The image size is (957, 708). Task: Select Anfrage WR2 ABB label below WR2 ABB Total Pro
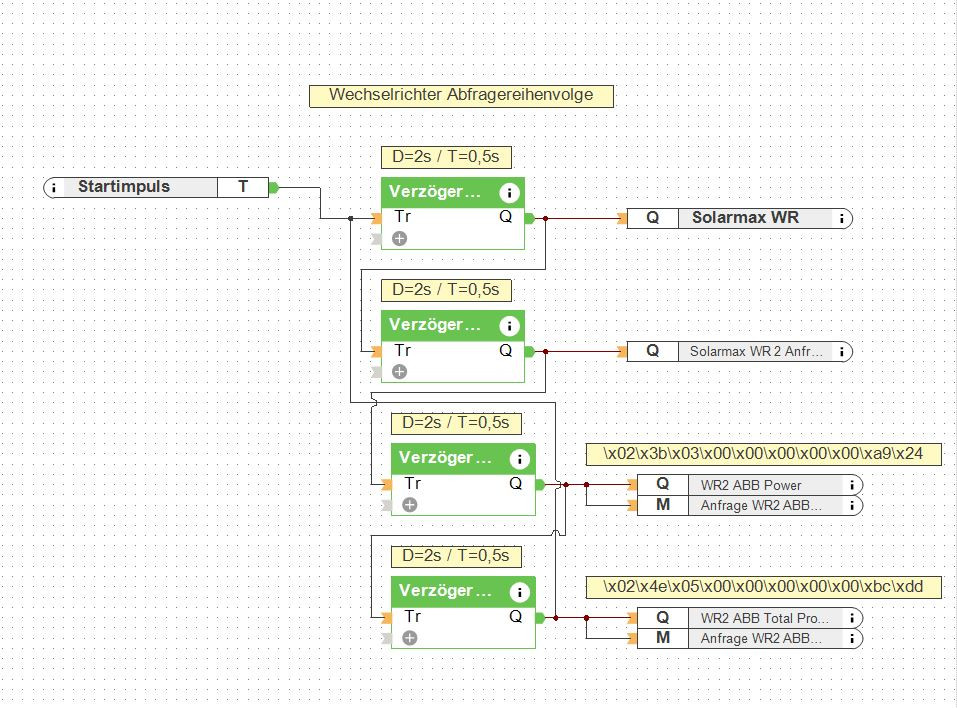coord(761,638)
